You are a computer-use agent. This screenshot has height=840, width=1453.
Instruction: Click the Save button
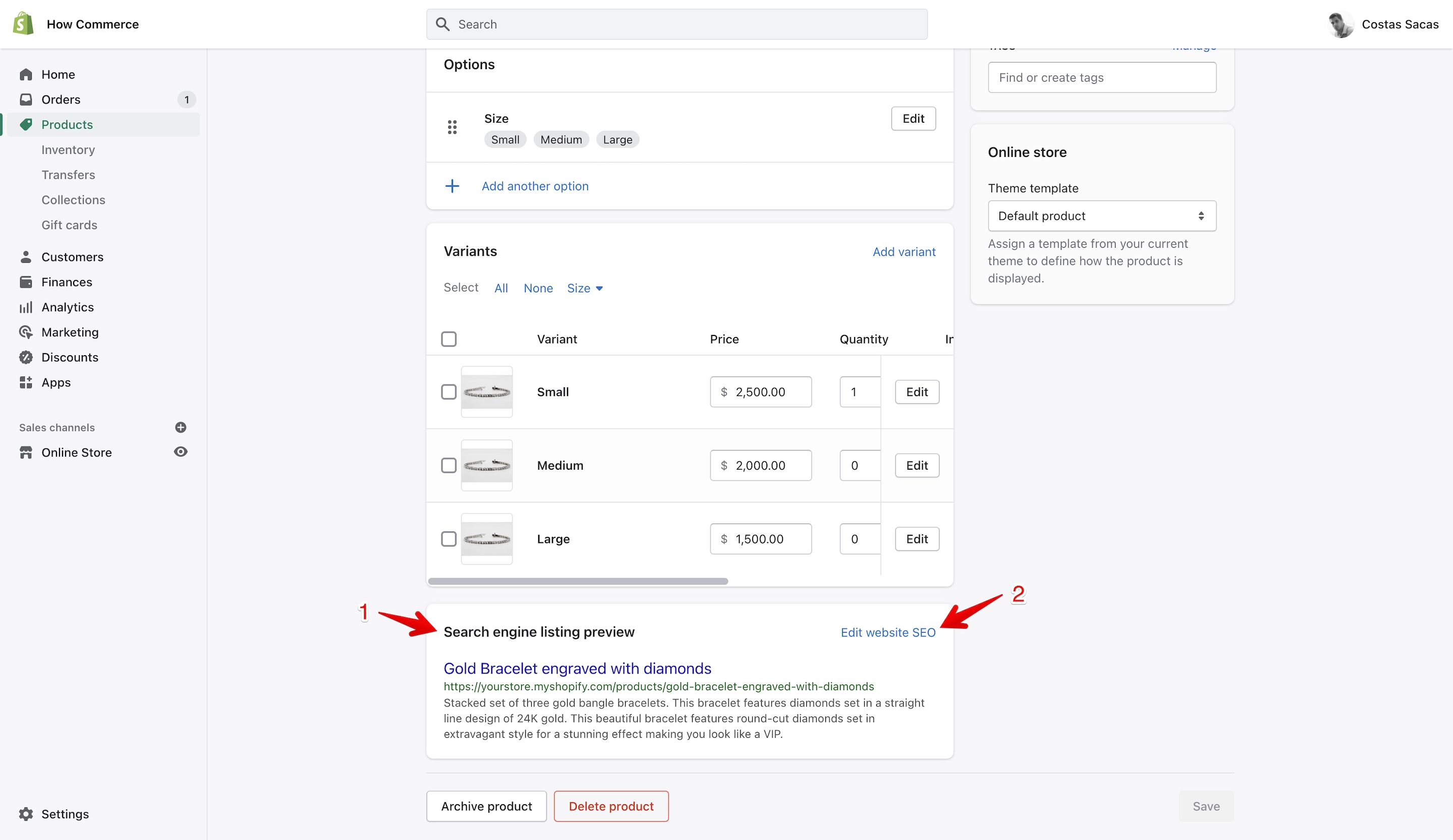(1206, 806)
